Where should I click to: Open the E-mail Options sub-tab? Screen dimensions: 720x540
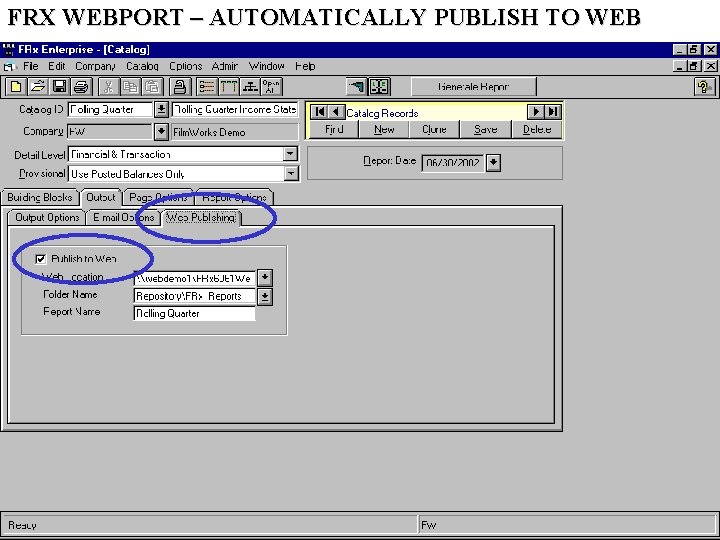pos(124,218)
